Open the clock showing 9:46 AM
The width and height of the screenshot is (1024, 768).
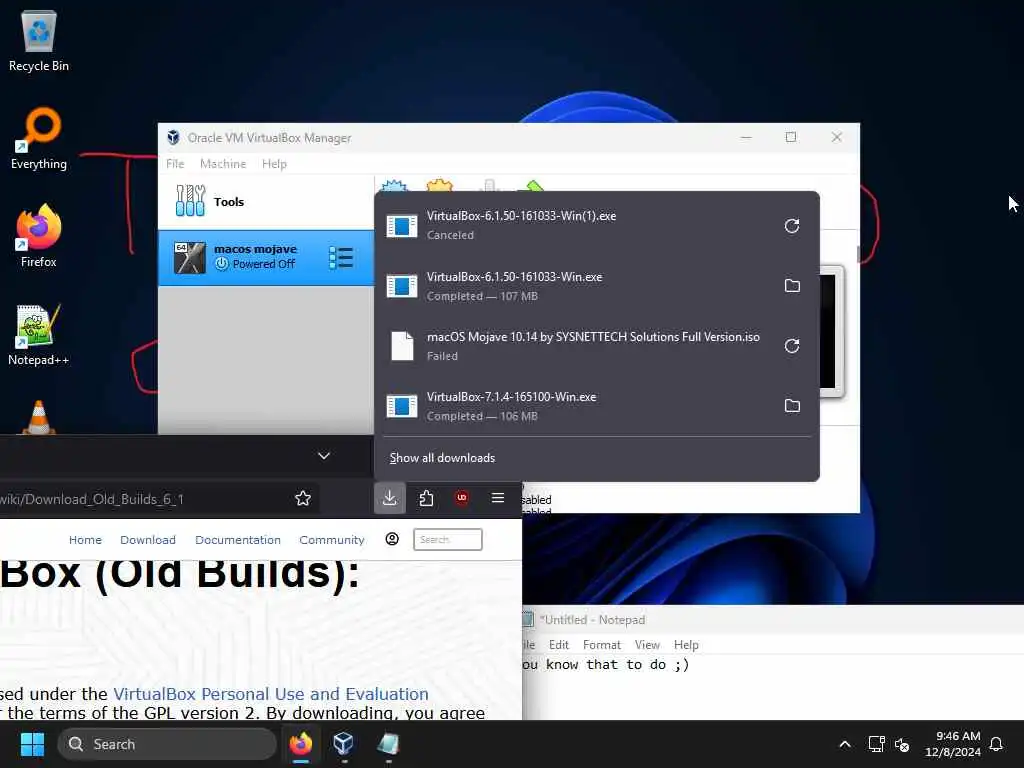point(953,744)
